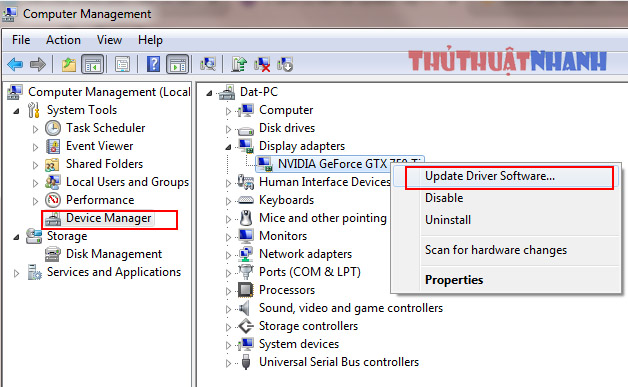
Task: Click the Properties sheet toolbar icon
Action: click(122, 64)
